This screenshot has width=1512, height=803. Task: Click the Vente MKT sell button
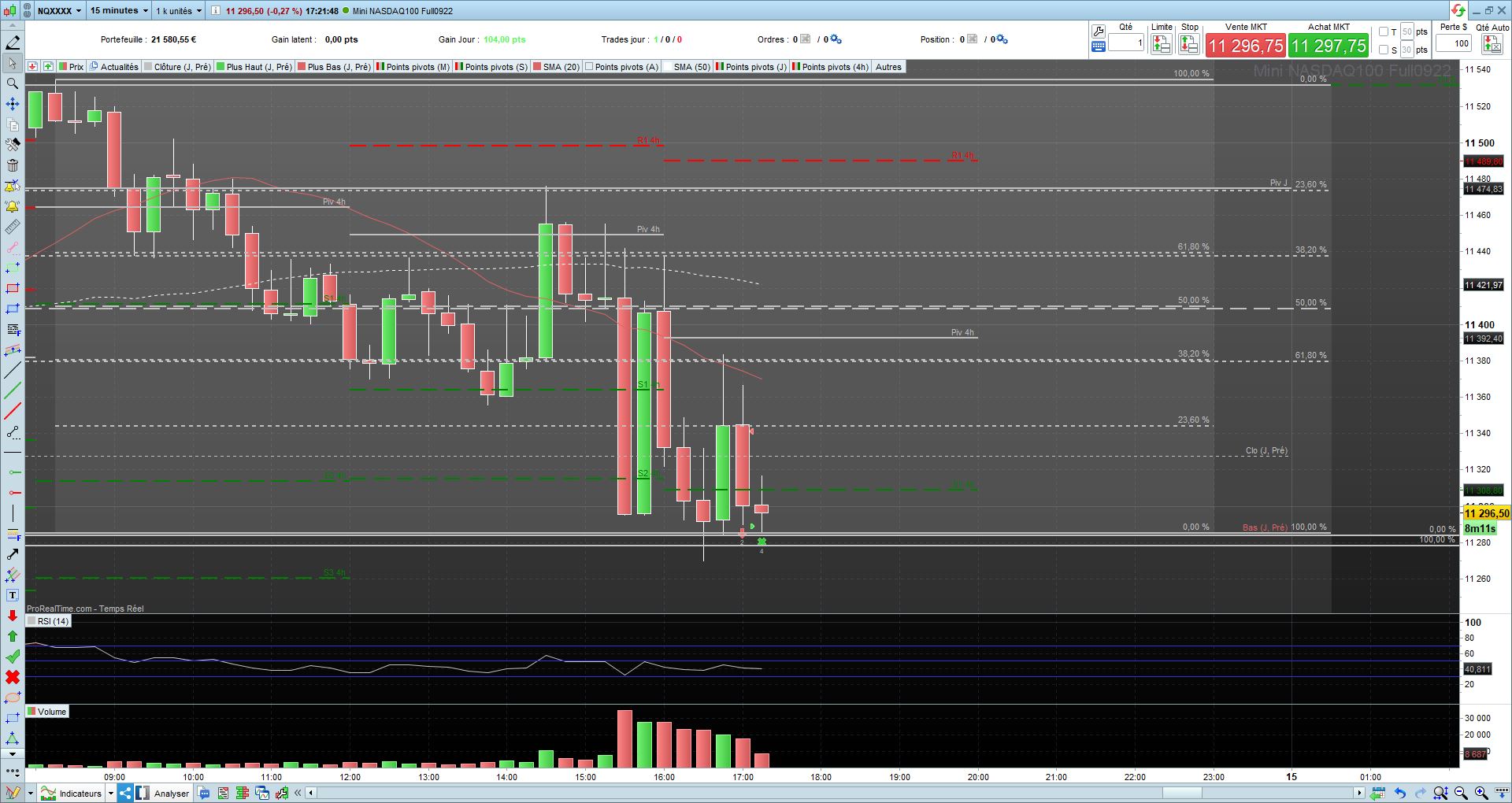pyautogui.click(x=1246, y=46)
